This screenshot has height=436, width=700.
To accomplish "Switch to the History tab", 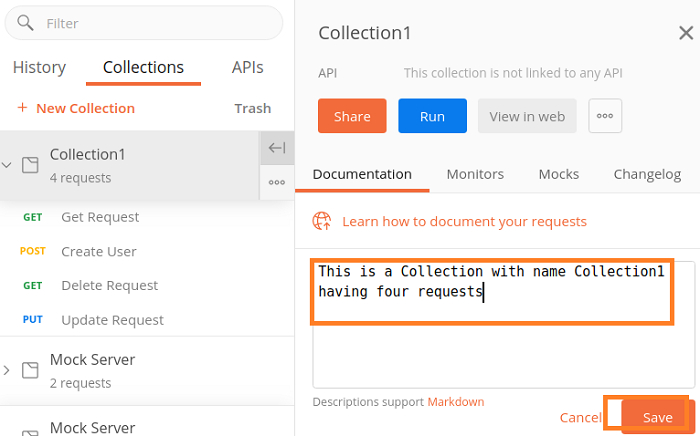I will pyautogui.click(x=39, y=68).
